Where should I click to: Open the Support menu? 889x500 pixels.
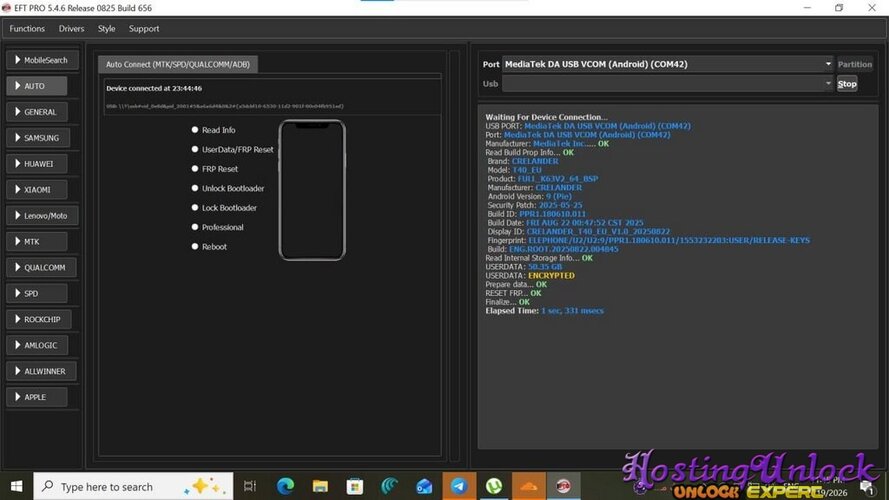tap(143, 28)
